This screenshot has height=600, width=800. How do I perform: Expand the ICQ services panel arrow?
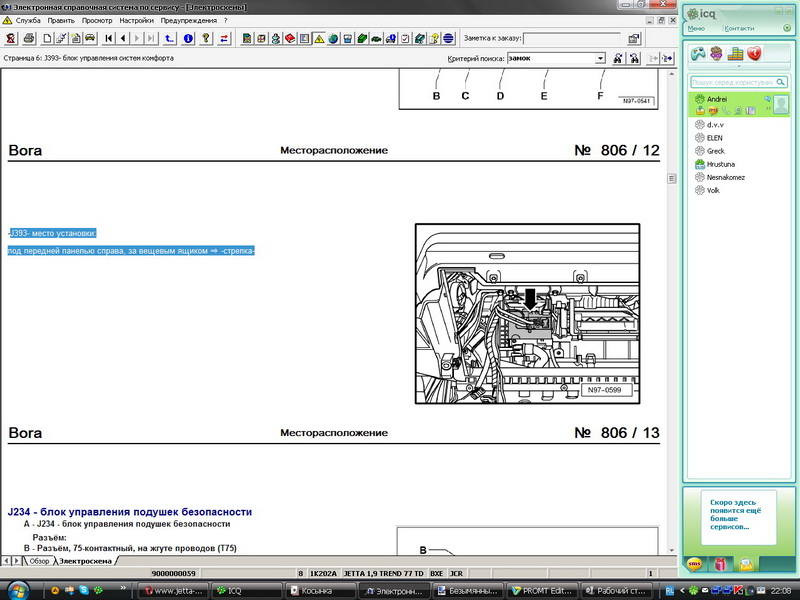739,66
